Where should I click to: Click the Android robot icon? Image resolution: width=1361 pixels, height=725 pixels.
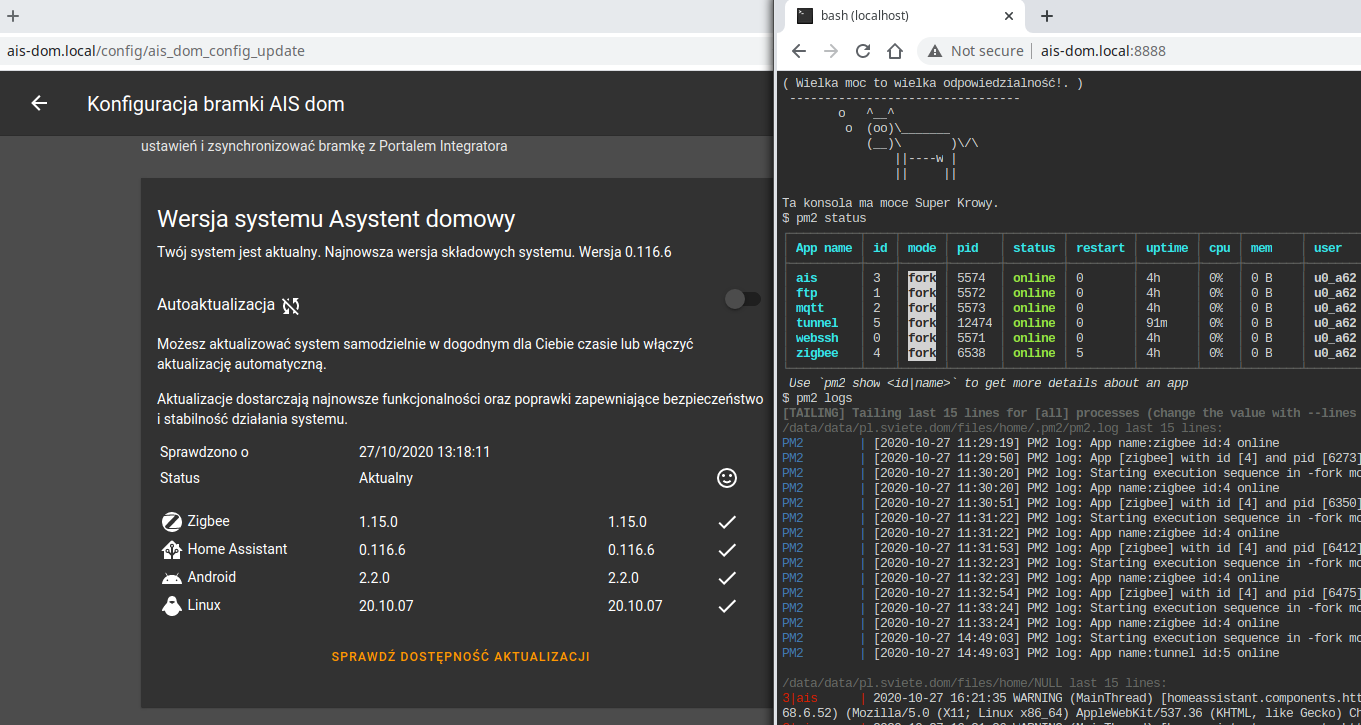[171, 577]
